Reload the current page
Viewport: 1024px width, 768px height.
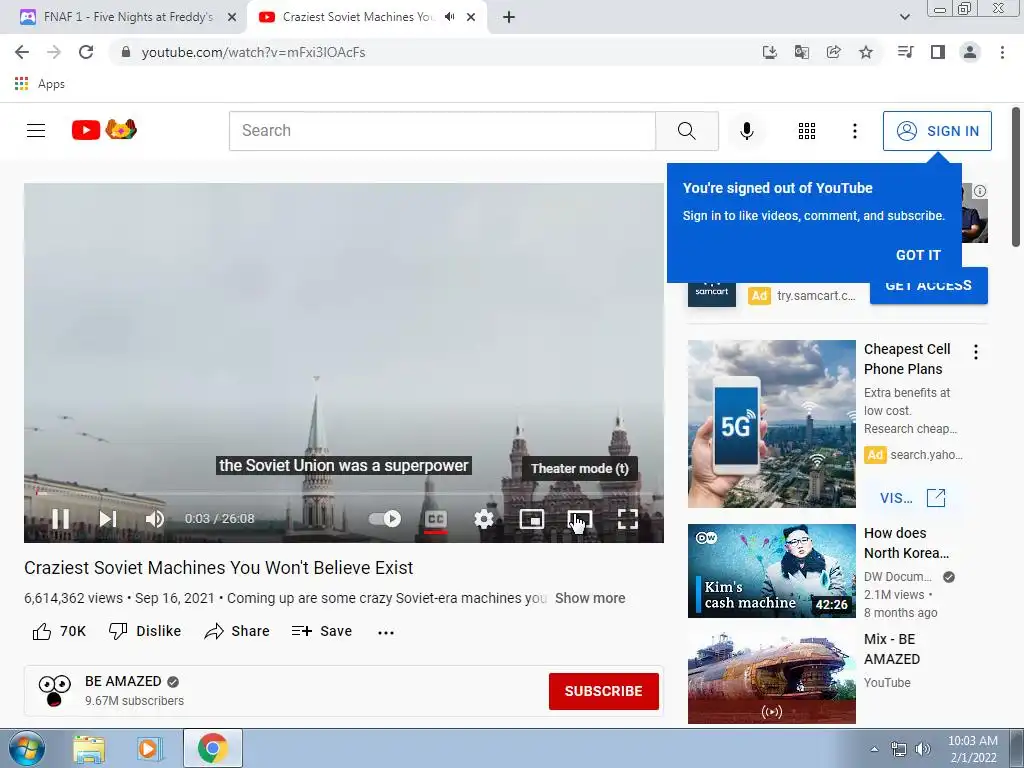click(86, 52)
